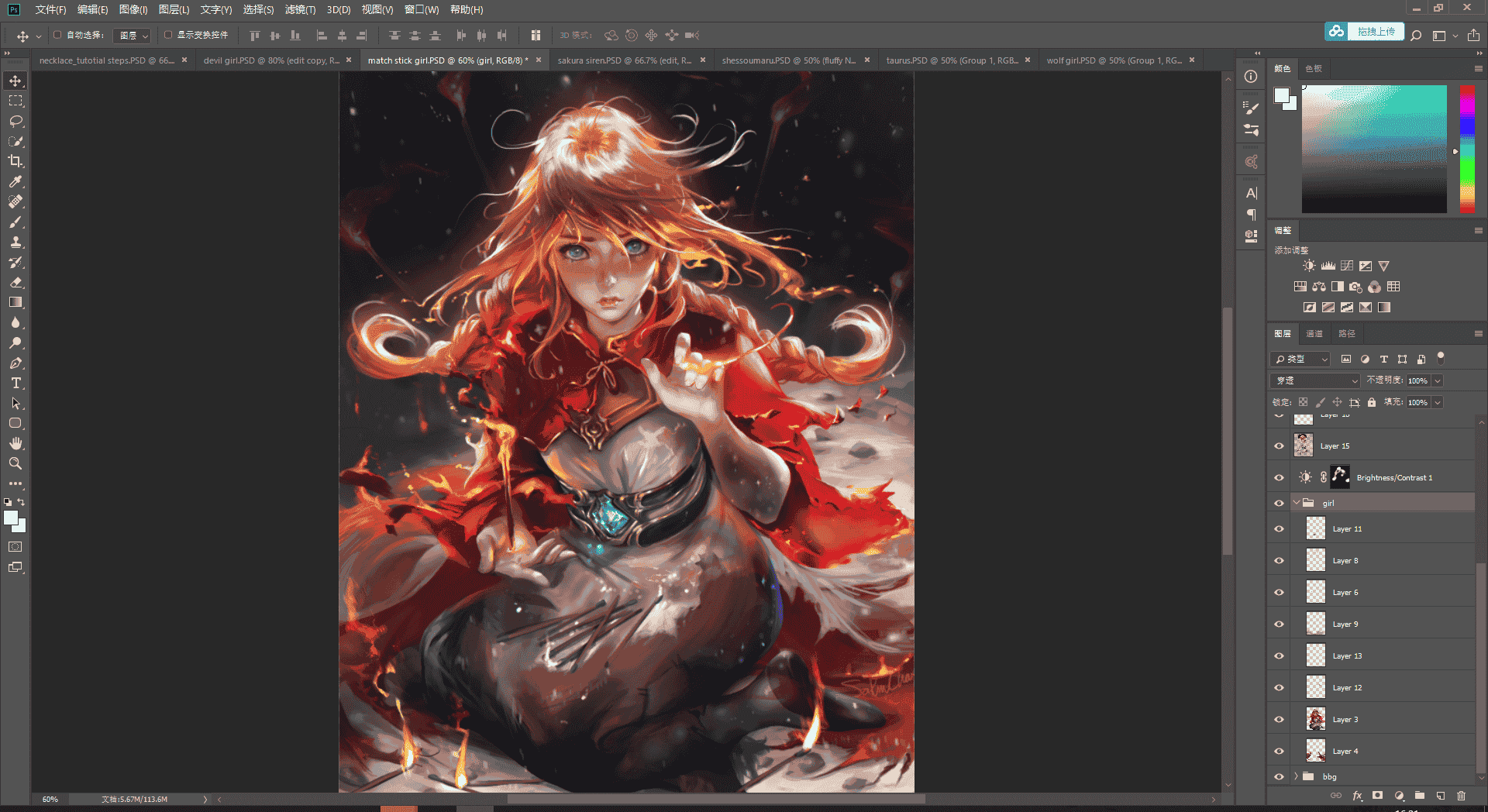Open the layer fx styles menu
The width and height of the screenshot is (1488, 812).
(x=1357, y=796)
